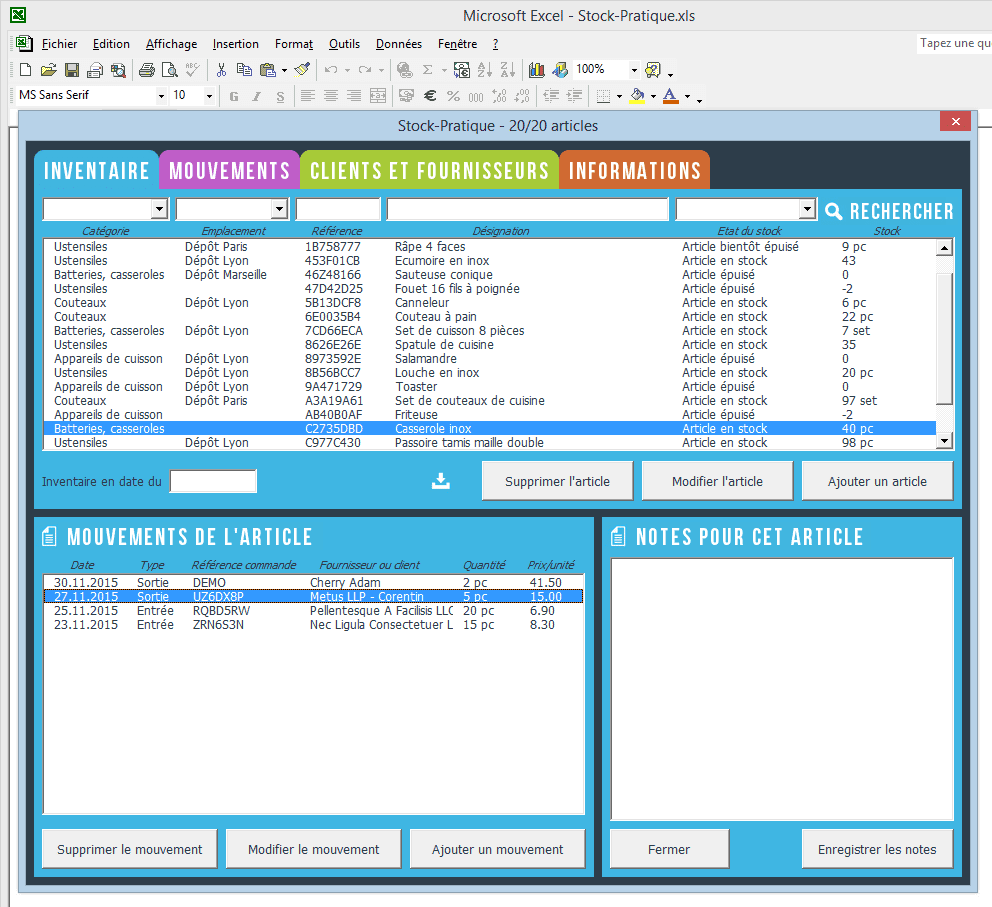Click the Print icon in the toolbar
The image size is (992, 907).
tap(147, 70)
